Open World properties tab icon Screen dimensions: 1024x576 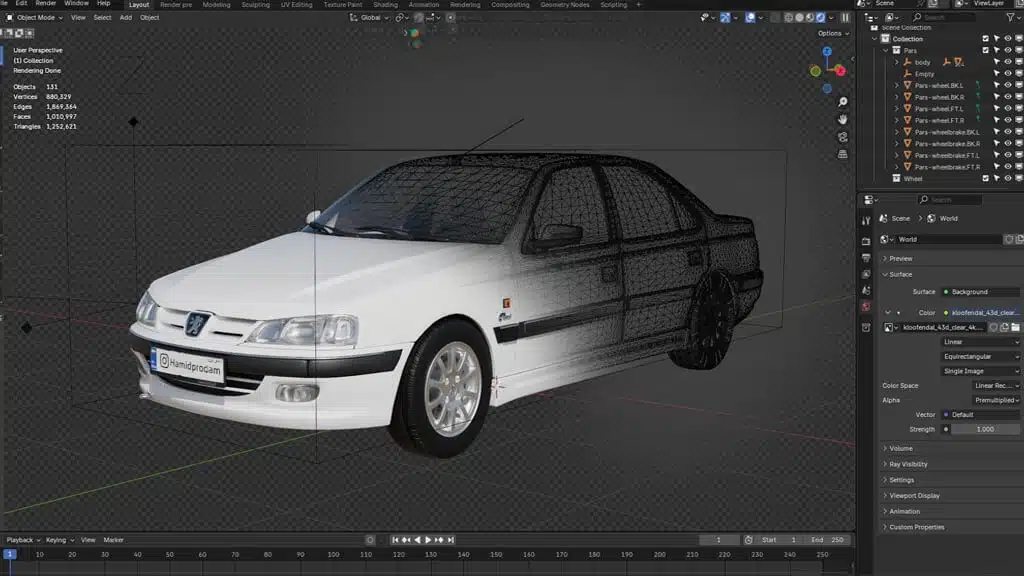[866, 306]
